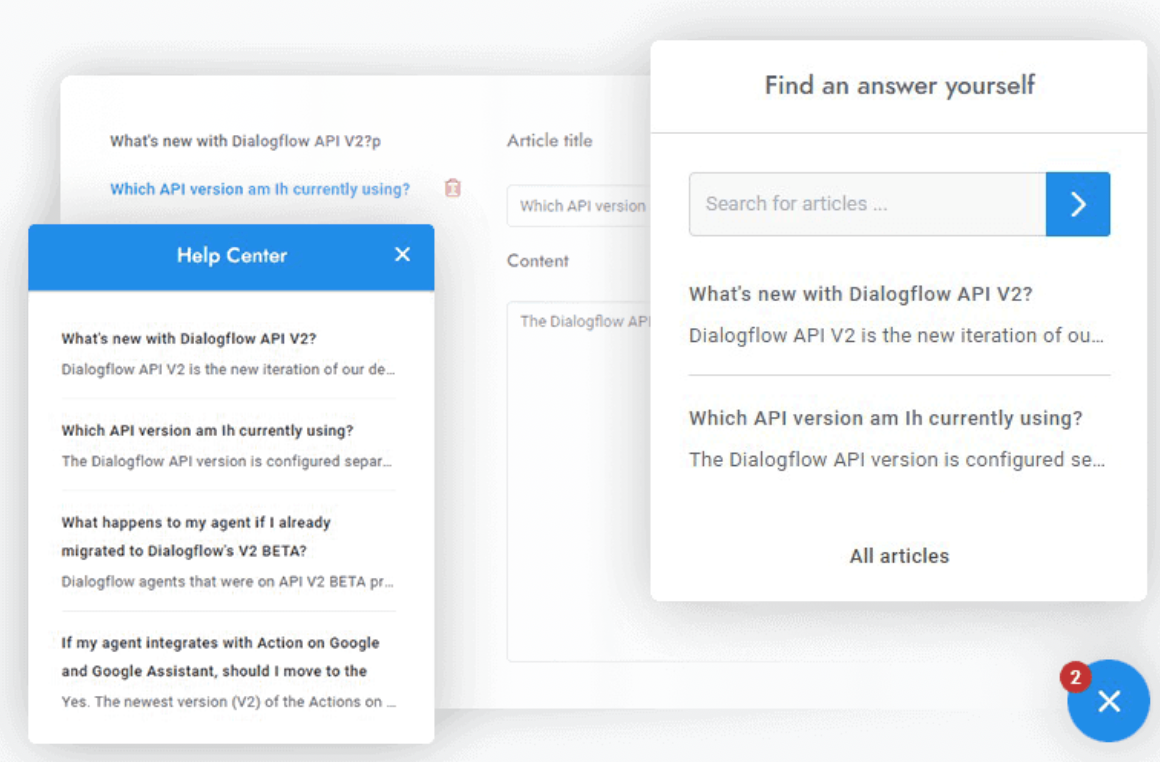This screenshot has height=762, width=1160.
Task: Open All articles link
Action: click(899, 556)
